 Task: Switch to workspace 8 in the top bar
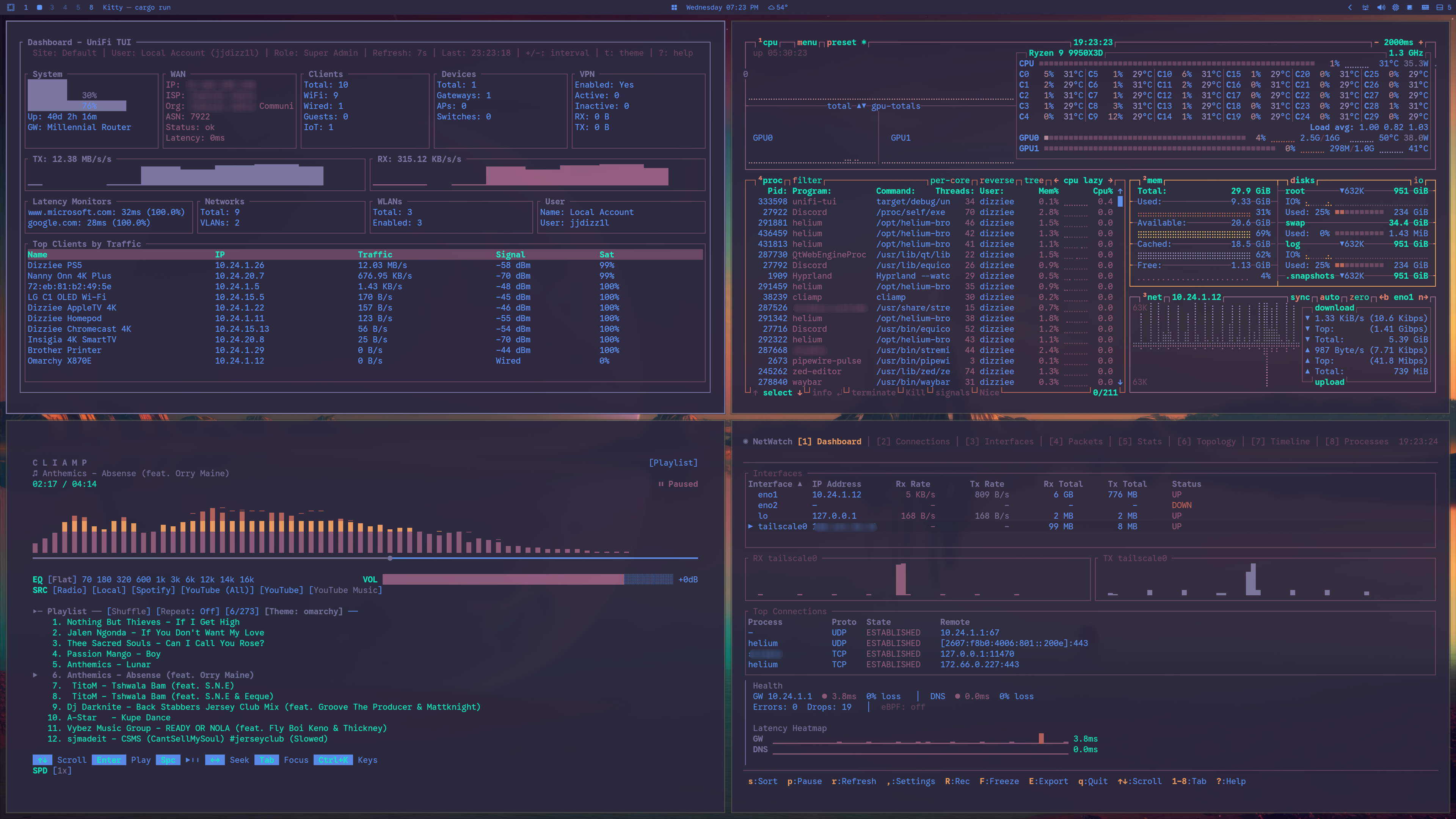[91, 7]
